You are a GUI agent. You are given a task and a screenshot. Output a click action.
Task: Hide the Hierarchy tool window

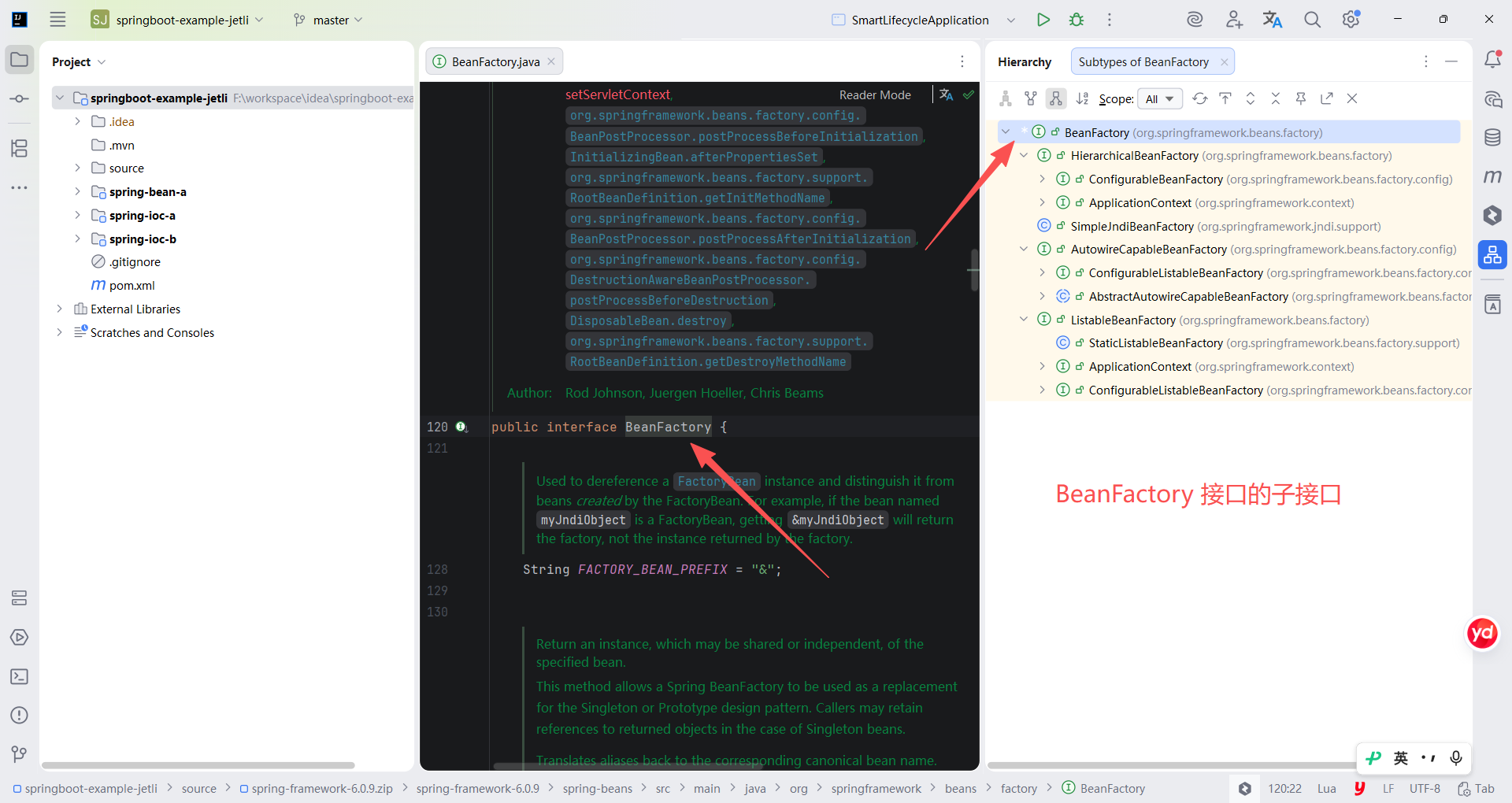click(1451, 61)
